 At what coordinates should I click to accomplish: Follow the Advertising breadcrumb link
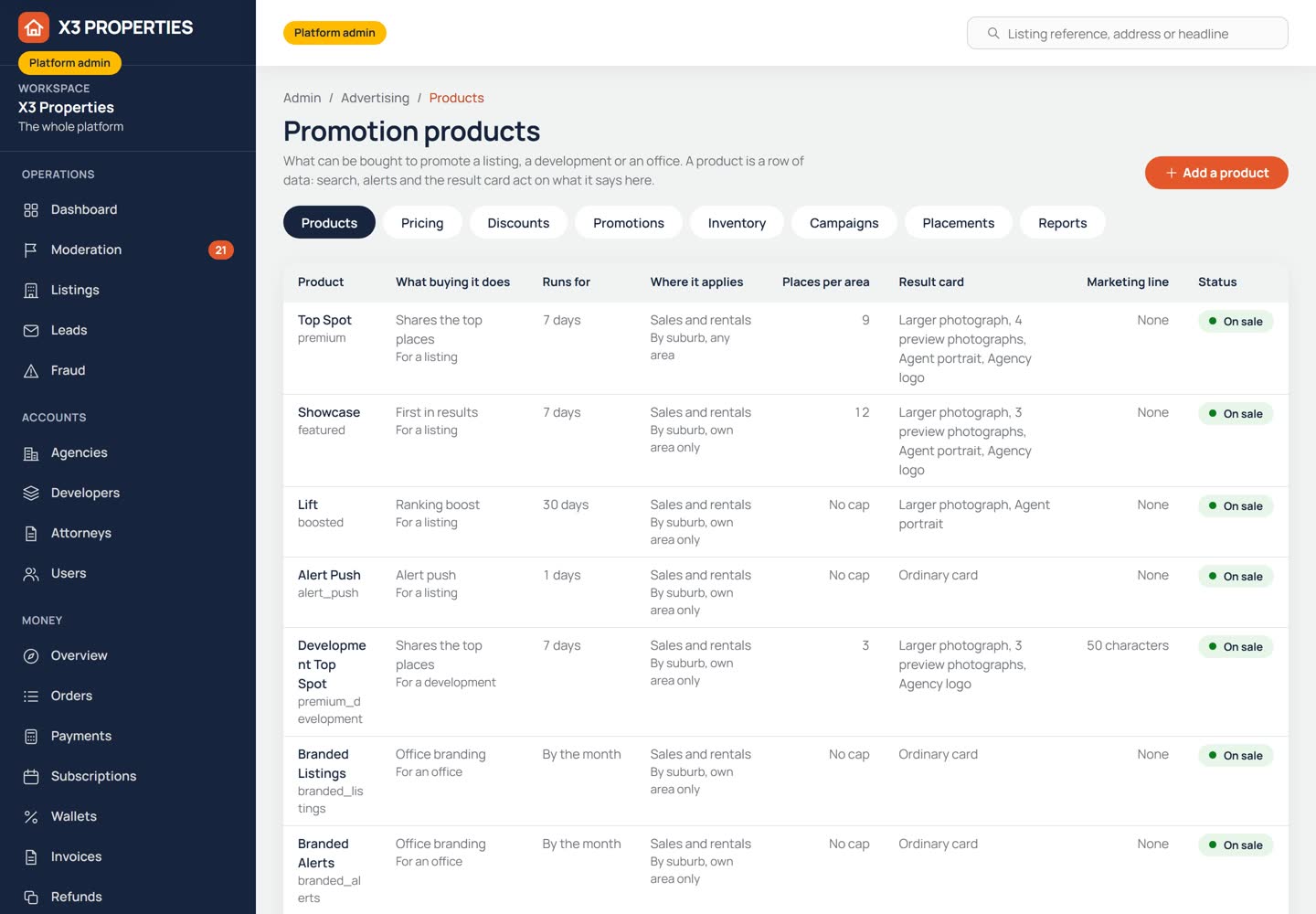375,98
